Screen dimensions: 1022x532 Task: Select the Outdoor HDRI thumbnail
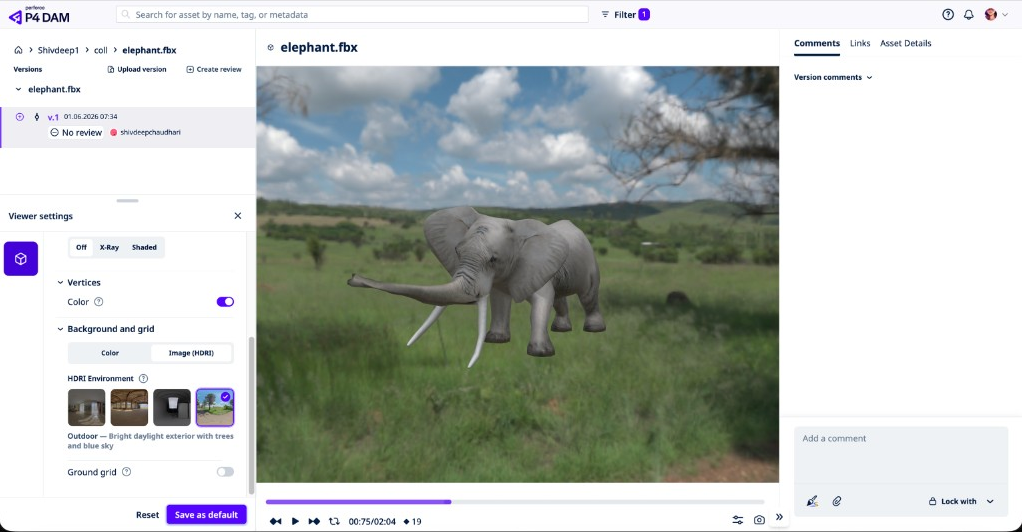tap(214, 407)
